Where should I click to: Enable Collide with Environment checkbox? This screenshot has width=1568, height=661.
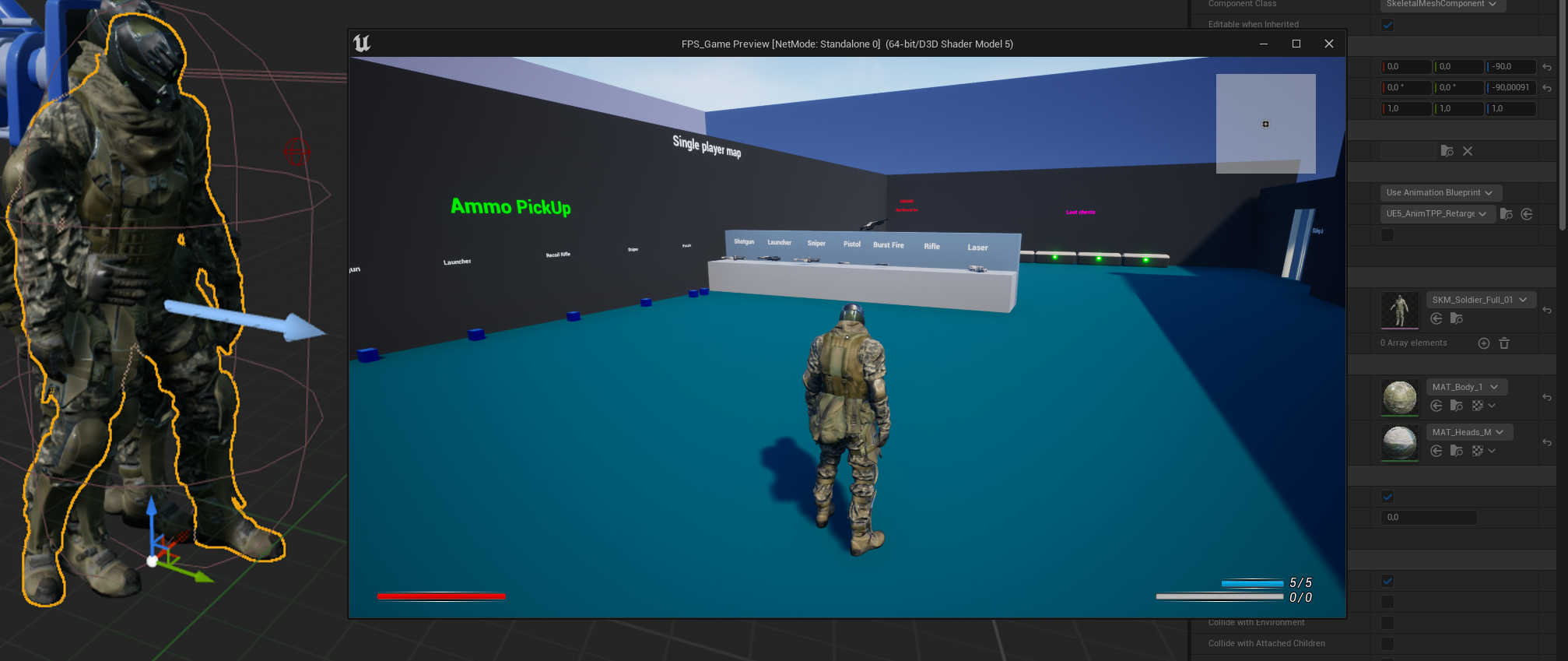(x=1387, y=623)
